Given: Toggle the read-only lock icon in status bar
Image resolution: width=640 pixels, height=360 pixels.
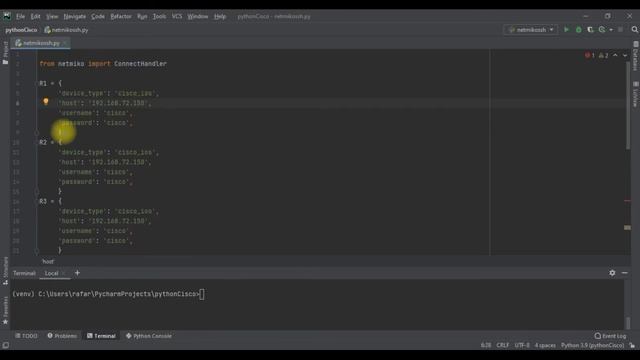Looking at the screenshot, I should point(632,345).
